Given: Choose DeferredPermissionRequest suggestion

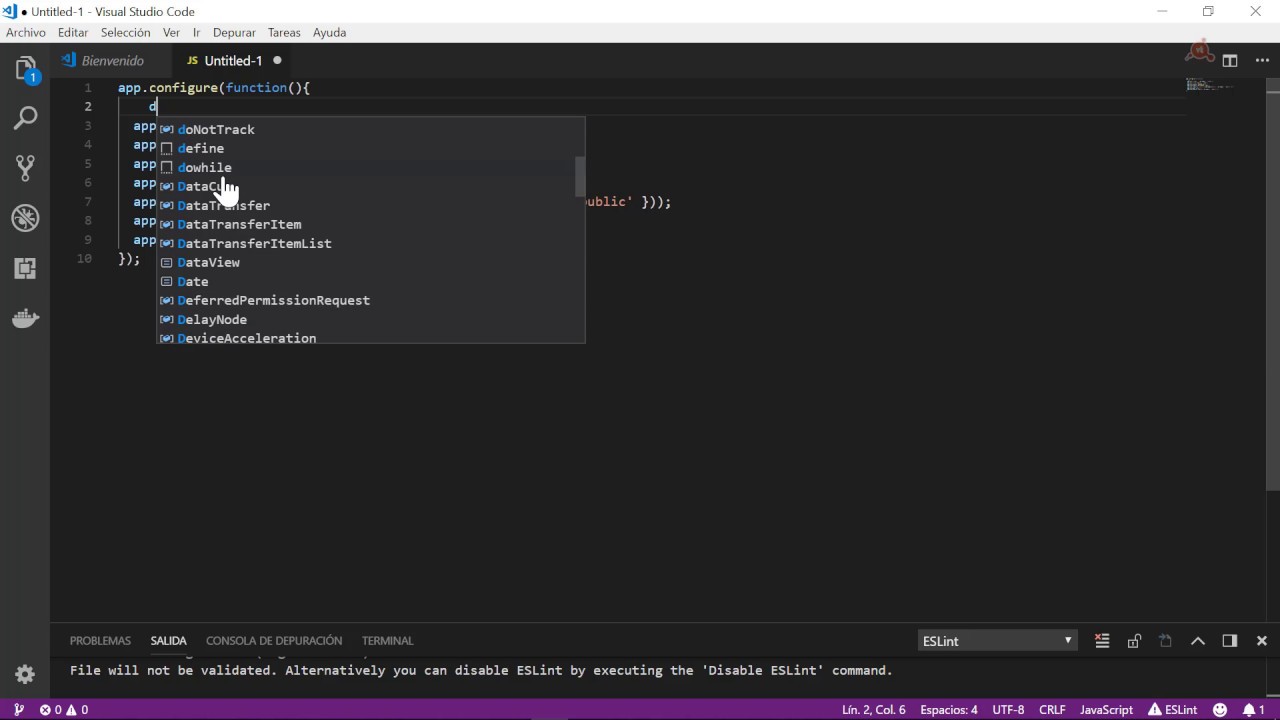Looking at the screenshot, I should tap(370, 300).
